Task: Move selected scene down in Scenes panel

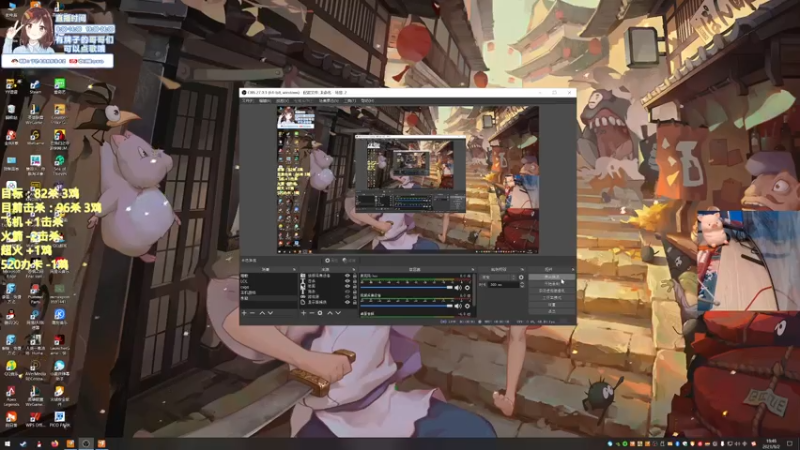Action: [270, 313]
